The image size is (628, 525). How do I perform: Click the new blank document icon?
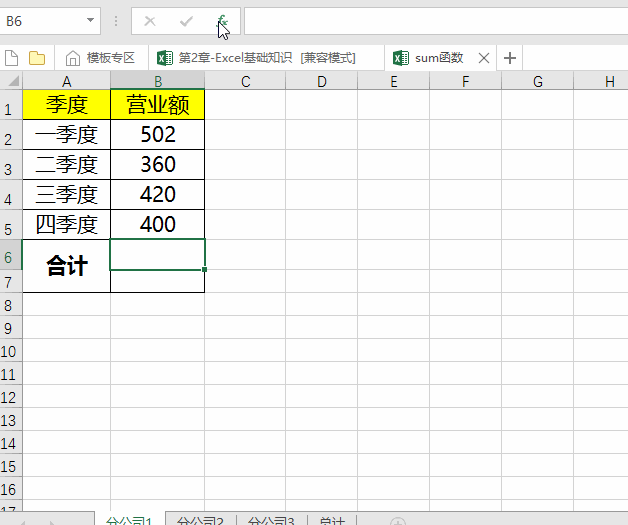[12, 58]
